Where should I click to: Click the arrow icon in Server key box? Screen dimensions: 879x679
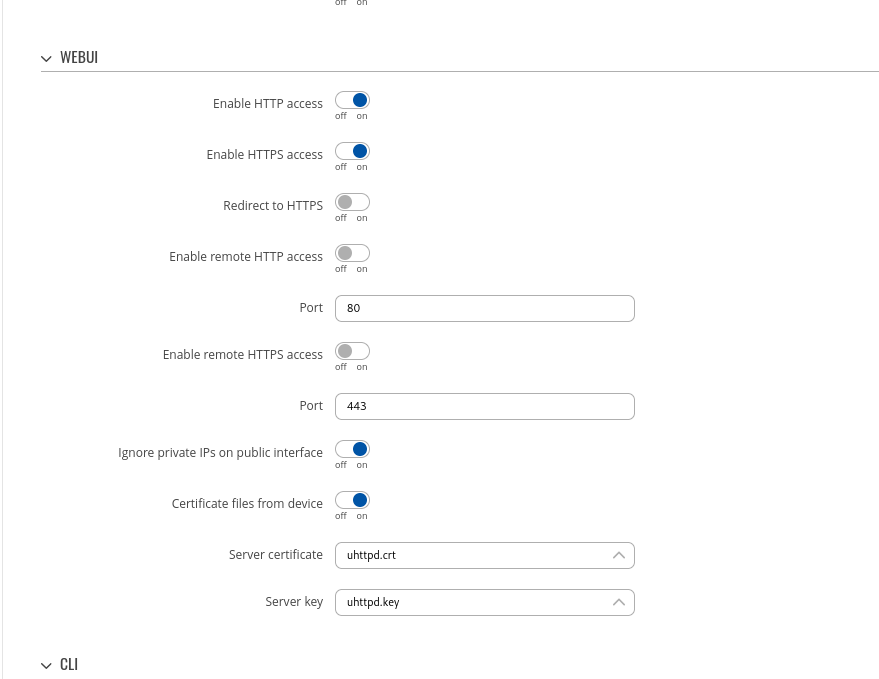(x=619, y=602)
